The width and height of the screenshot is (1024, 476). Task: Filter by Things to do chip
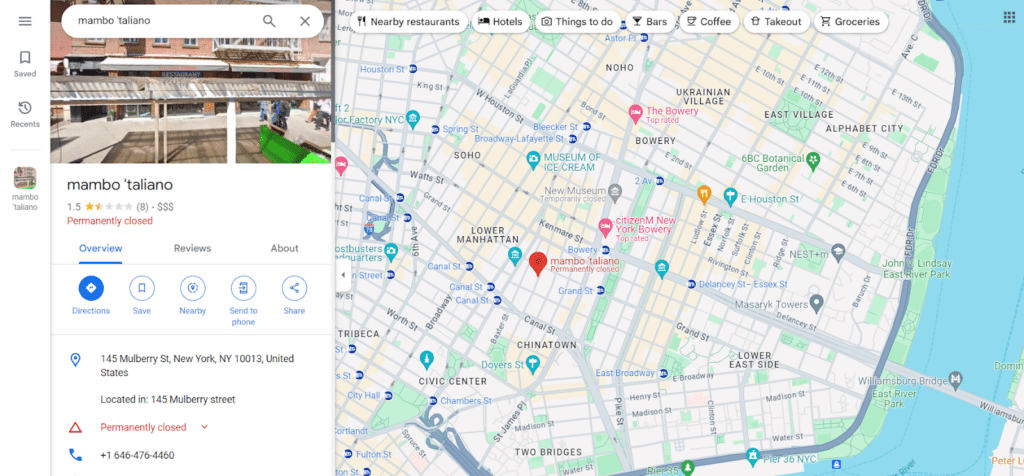(x=577, y=22)
